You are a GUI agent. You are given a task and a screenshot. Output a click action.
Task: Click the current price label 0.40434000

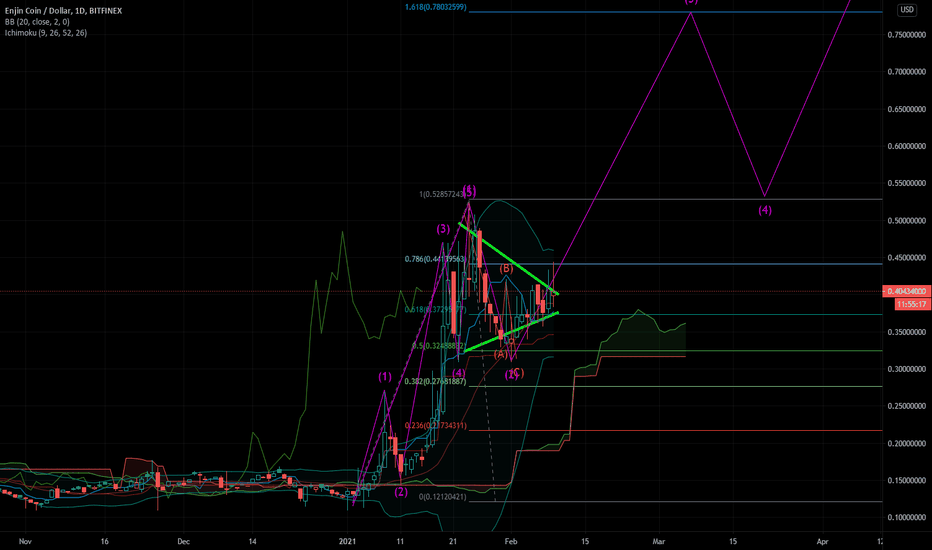[x=907, y=291]
